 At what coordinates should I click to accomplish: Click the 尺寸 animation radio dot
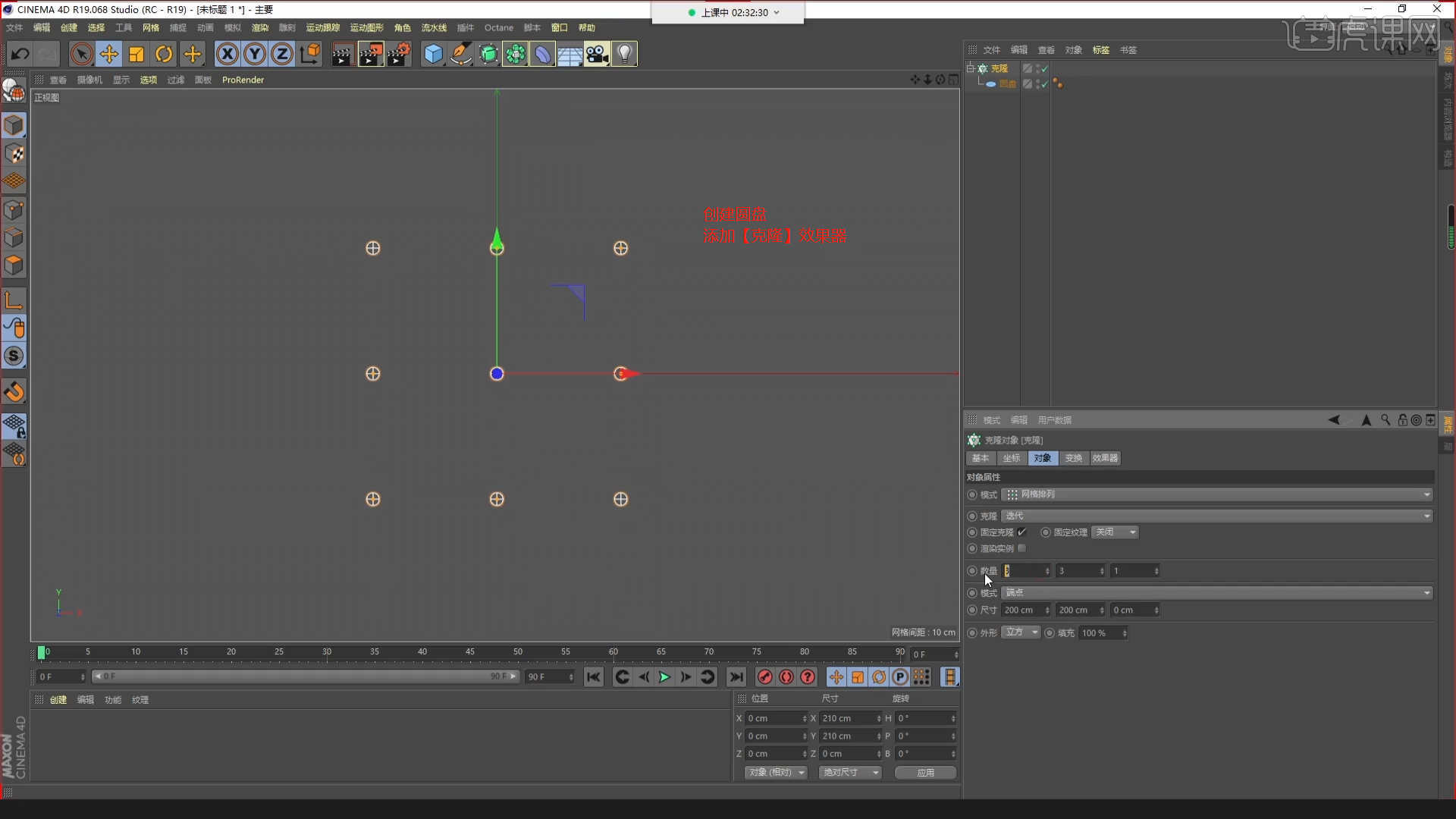972,610
